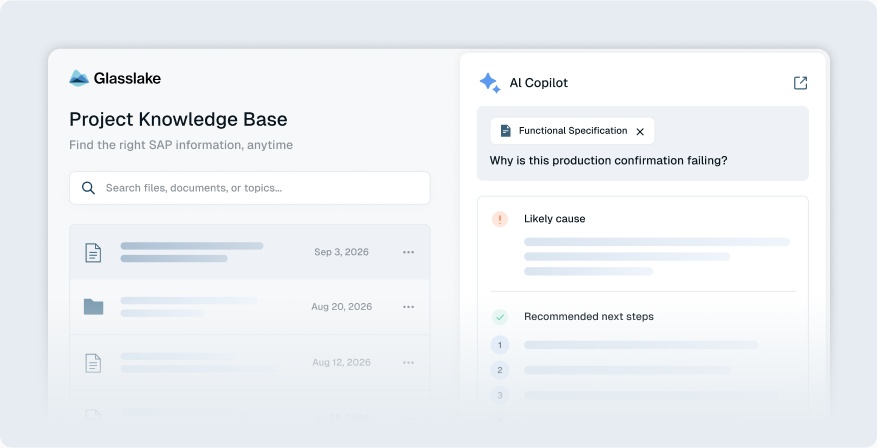Click the Likely cause heading
Screen dimensions: 877x448
pos(554,219)
